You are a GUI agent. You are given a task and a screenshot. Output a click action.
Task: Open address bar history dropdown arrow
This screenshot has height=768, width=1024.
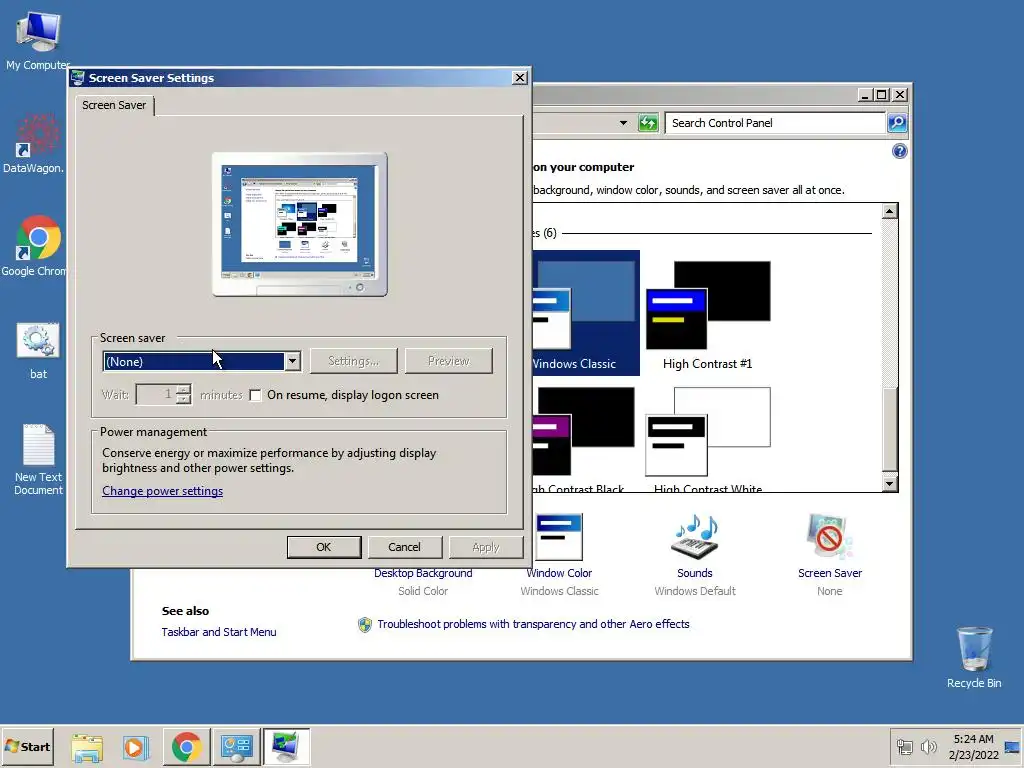[623, 123]
